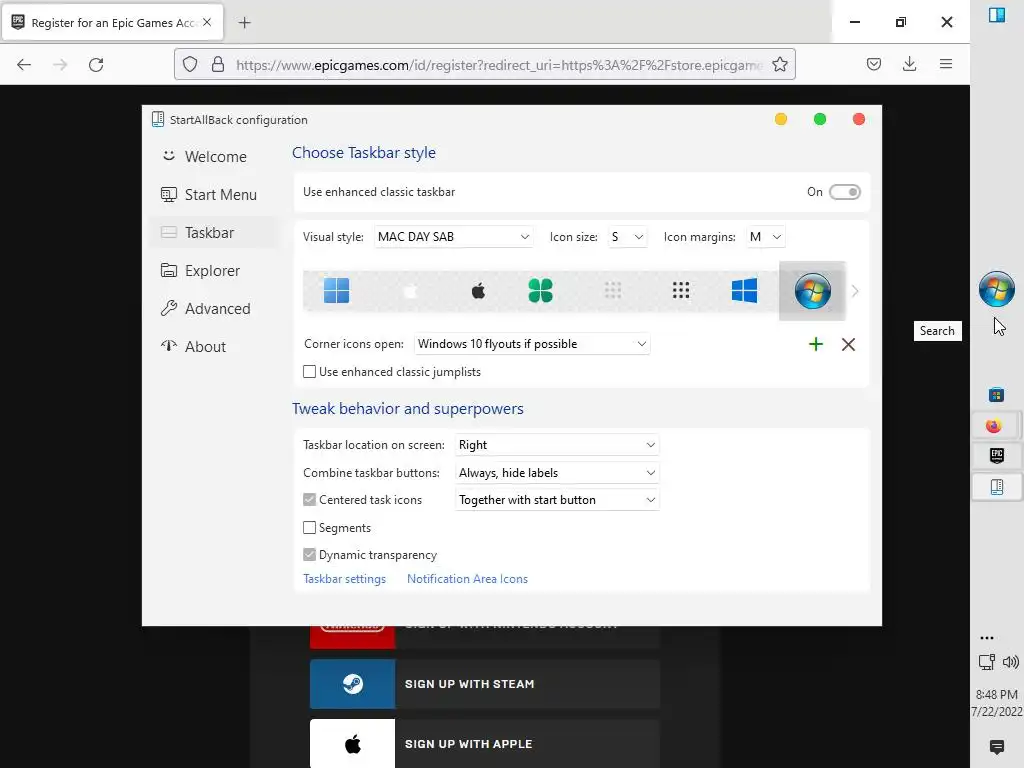
Task: Change Taskbar location on screen dropdown
Action: point(557,445)
